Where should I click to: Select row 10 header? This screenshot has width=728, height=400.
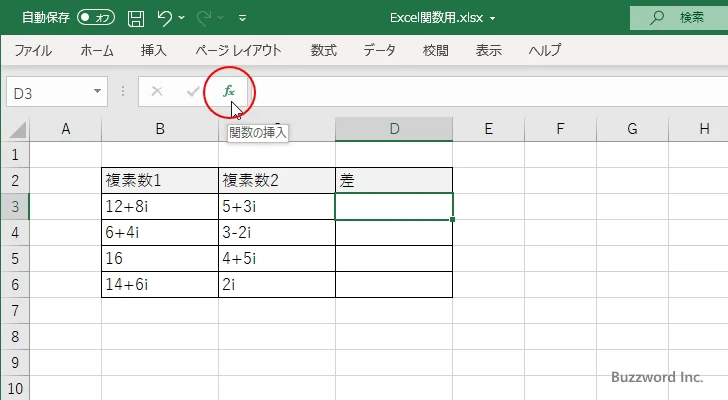coord(15,388)
